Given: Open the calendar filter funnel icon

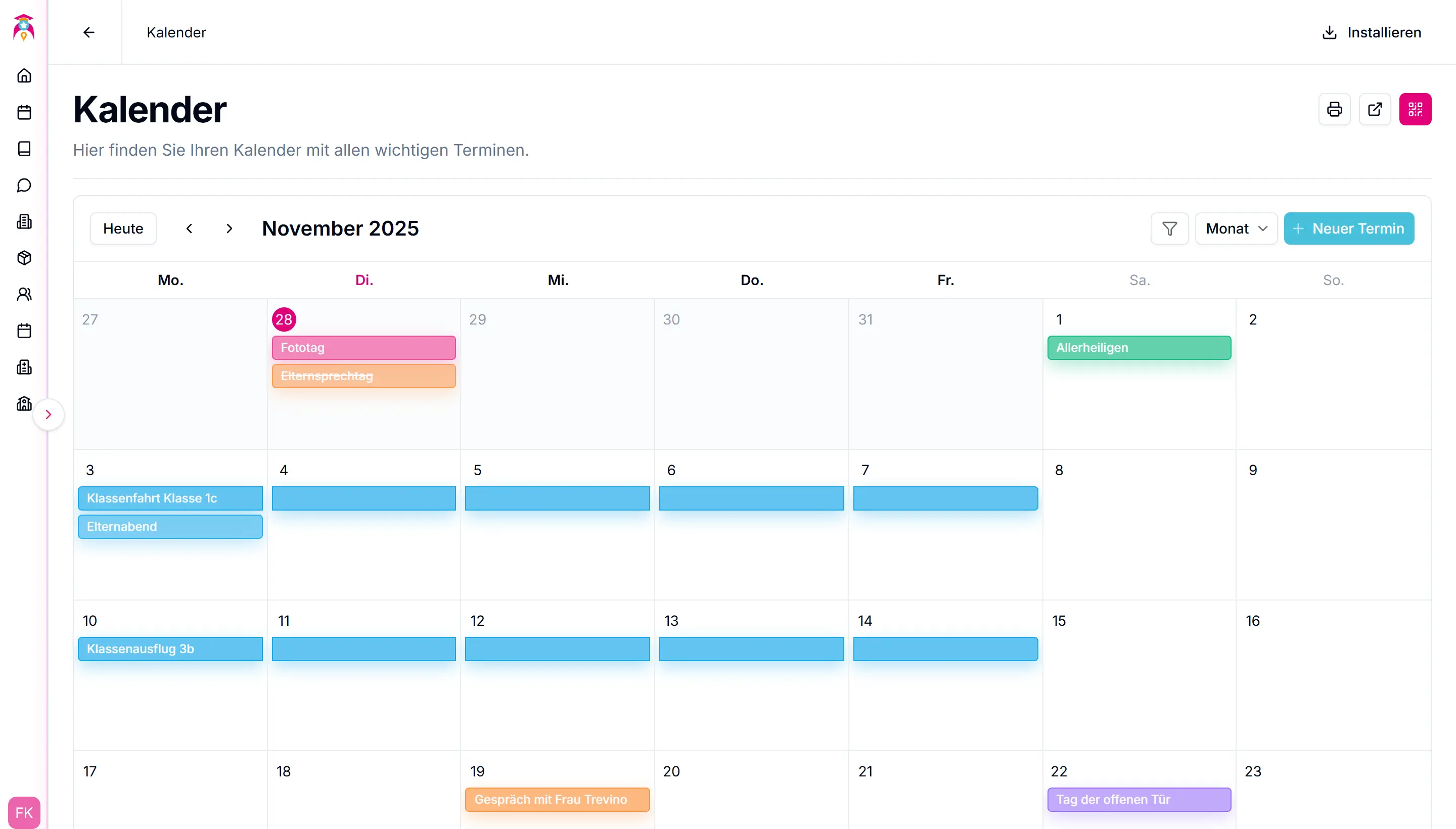Looking at the screenshot, I should click(1169, 229).
